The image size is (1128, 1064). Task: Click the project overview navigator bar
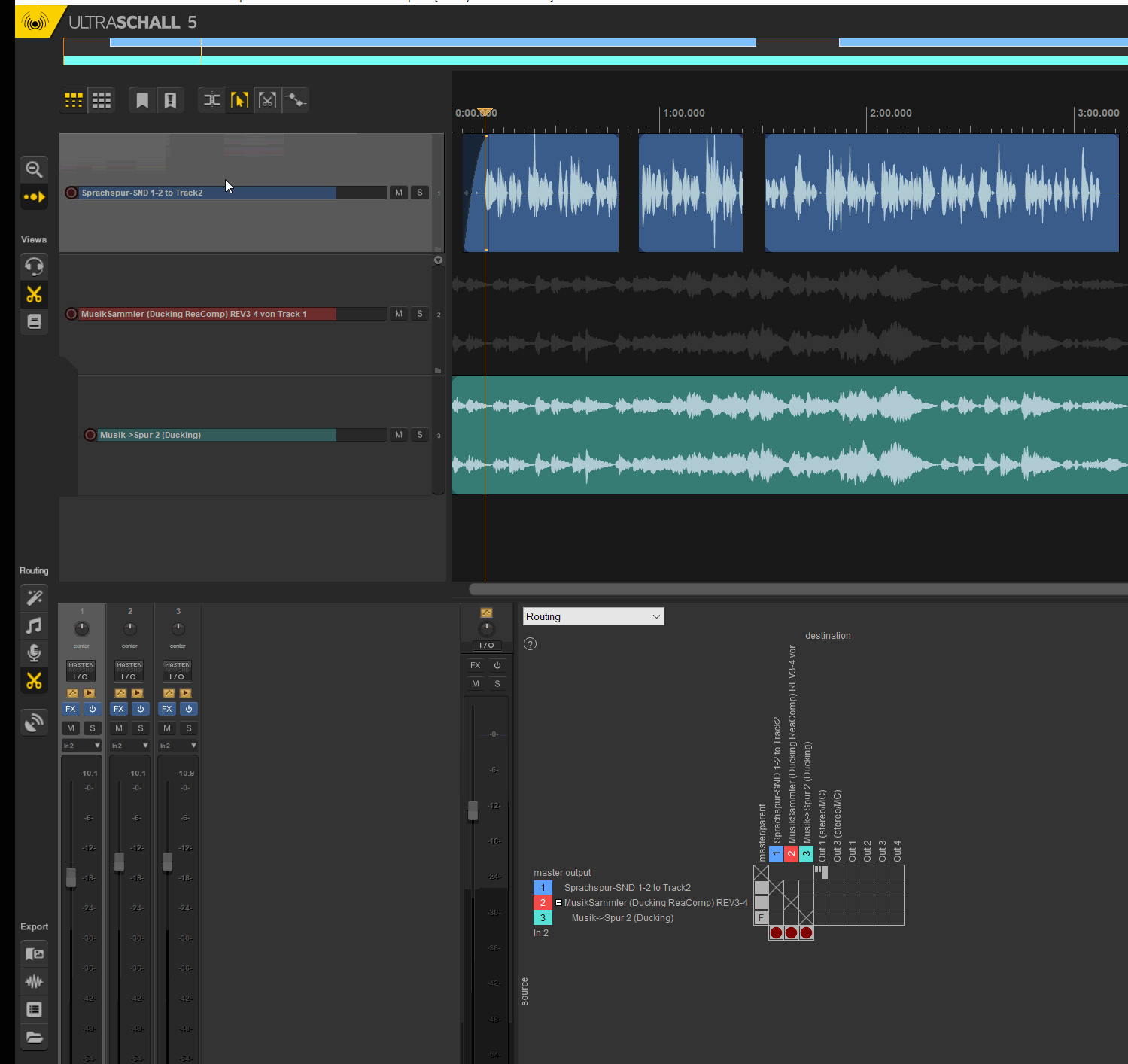tap(595, 51)
